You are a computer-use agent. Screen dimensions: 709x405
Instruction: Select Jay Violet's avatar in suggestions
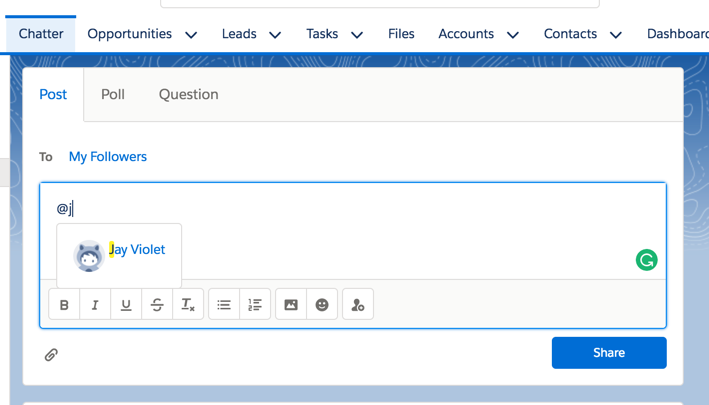(89, 256)
